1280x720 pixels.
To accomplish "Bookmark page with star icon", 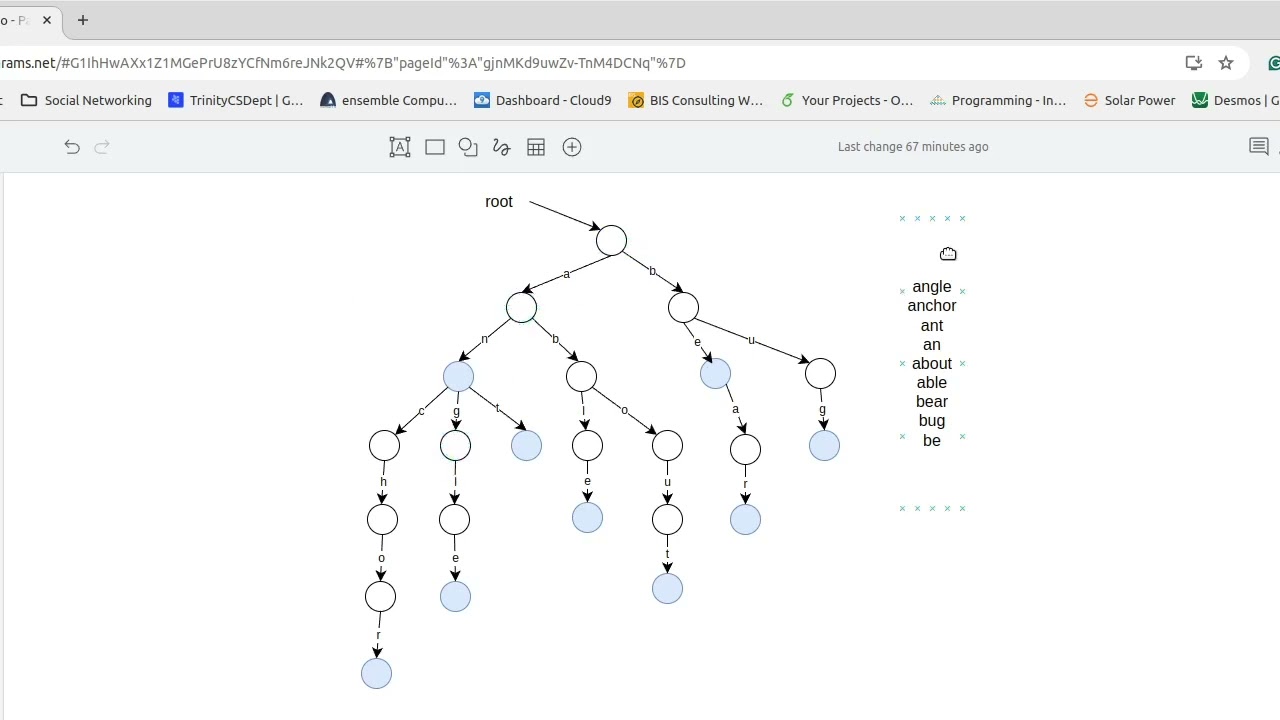I will click(x=1226, y=63).
